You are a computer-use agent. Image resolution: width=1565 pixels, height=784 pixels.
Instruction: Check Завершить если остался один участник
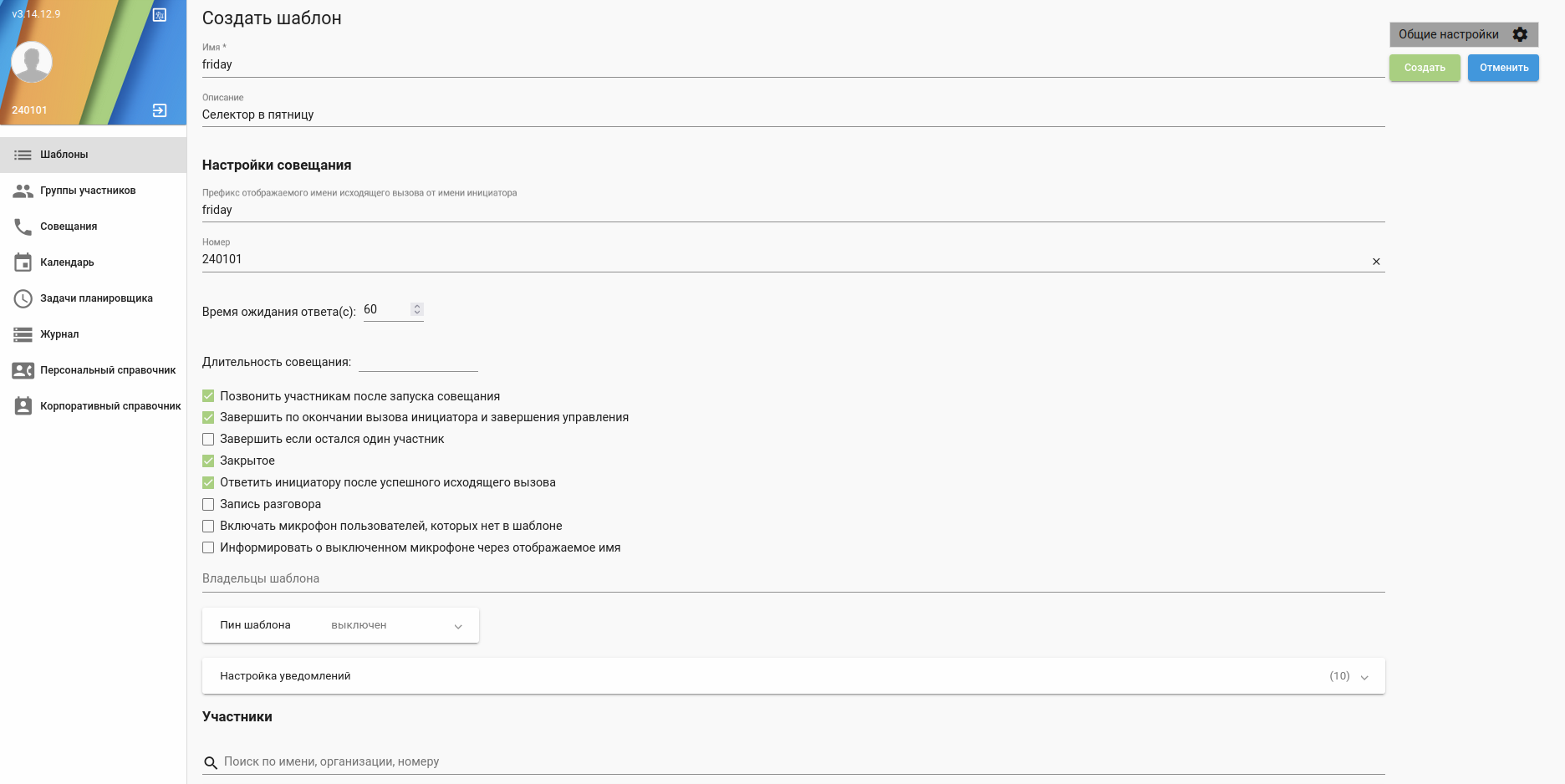208,439
